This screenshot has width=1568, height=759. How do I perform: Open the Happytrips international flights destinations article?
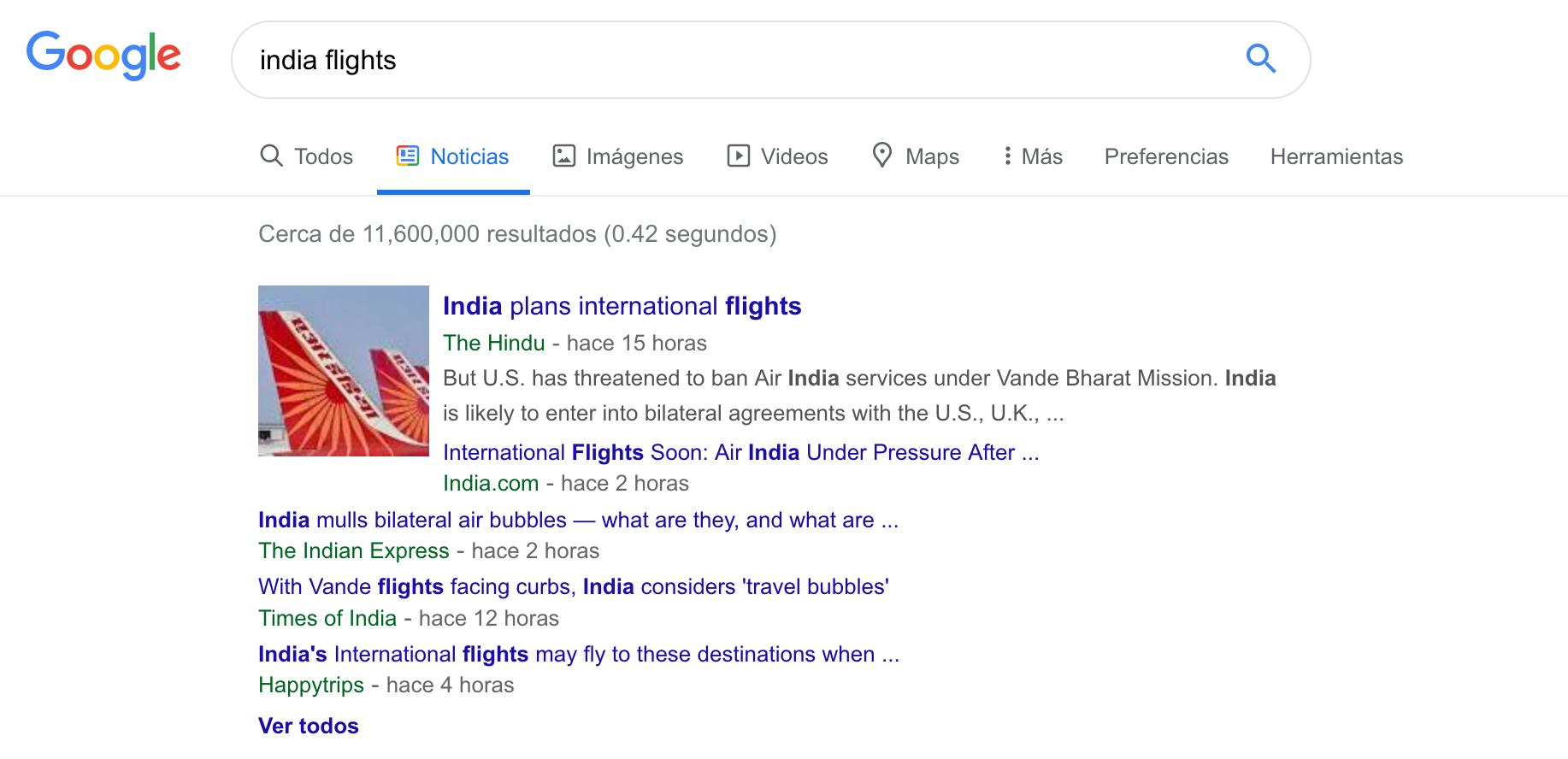point(578,654)
